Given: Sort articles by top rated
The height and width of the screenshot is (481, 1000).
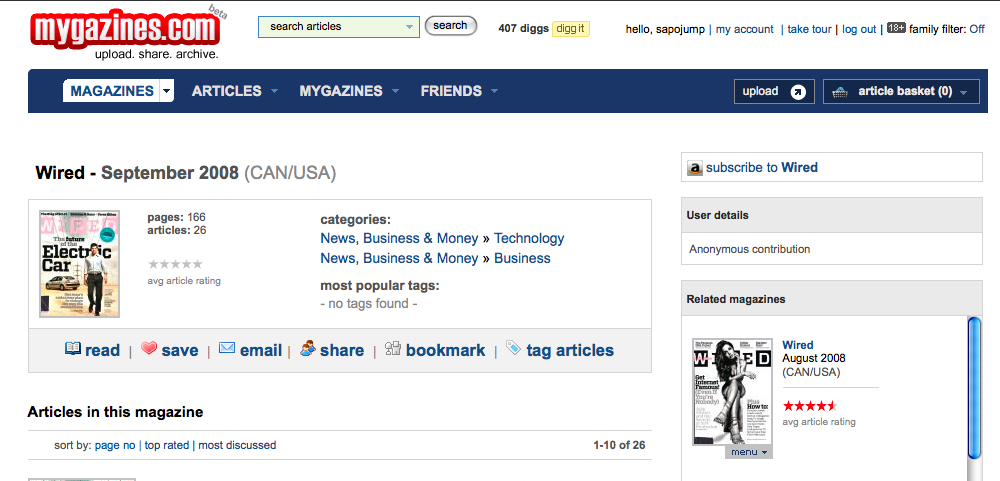Looking at the screenshot, I should pyautogui.click(x=167, y=445).
